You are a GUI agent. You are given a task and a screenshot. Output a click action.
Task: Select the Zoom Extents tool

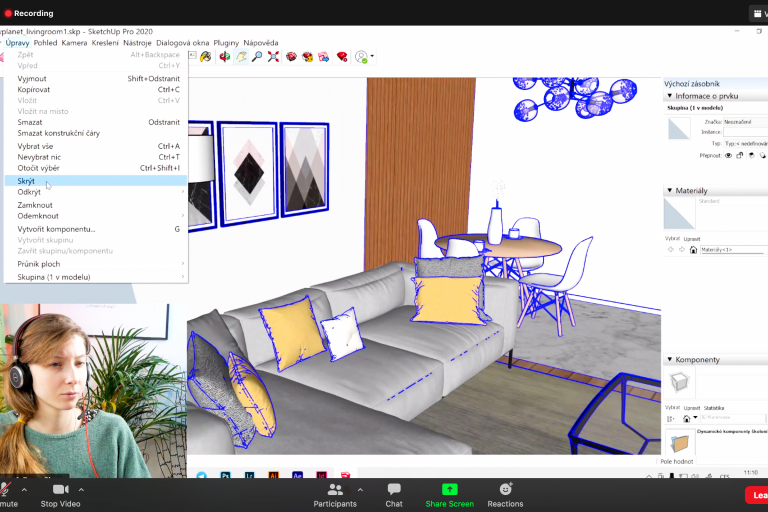pyautogui.click(x=273, y=57)
